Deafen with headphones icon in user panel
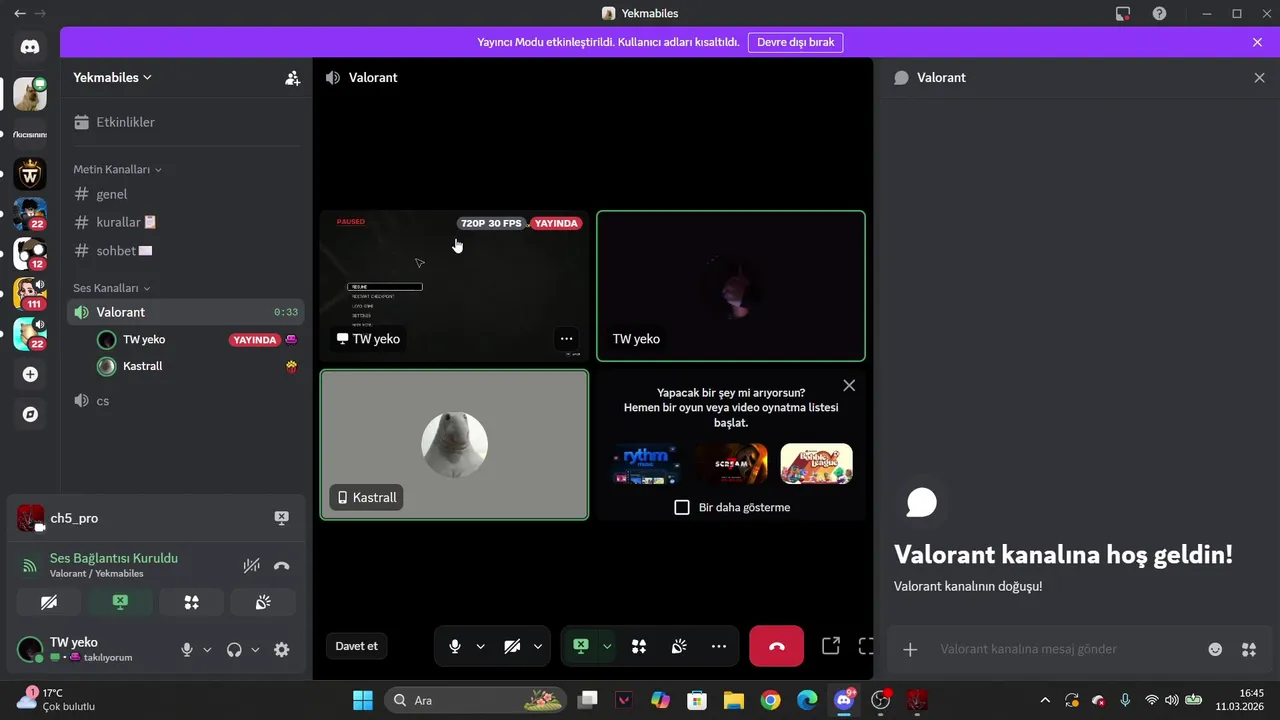The image size is (1280, 720). (x=234, y=650)
